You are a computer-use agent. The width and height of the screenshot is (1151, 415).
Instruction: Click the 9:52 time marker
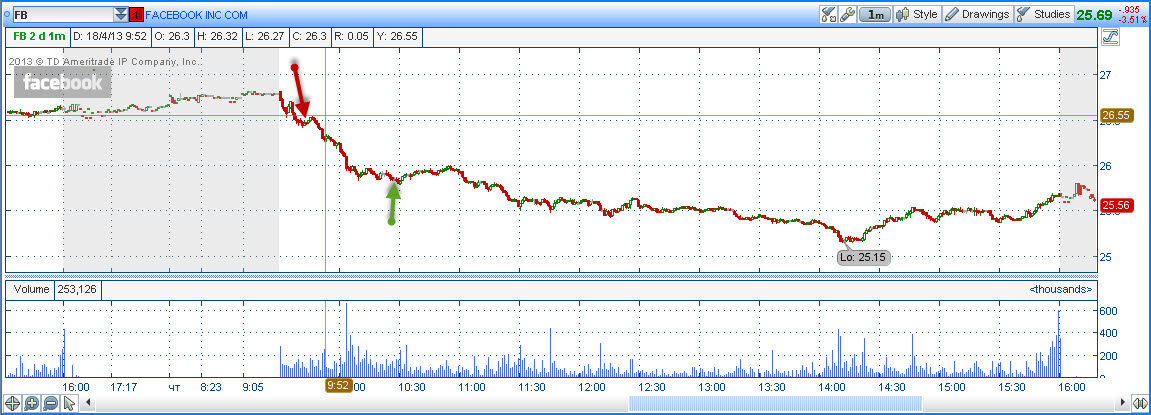[x=340, y=384]
